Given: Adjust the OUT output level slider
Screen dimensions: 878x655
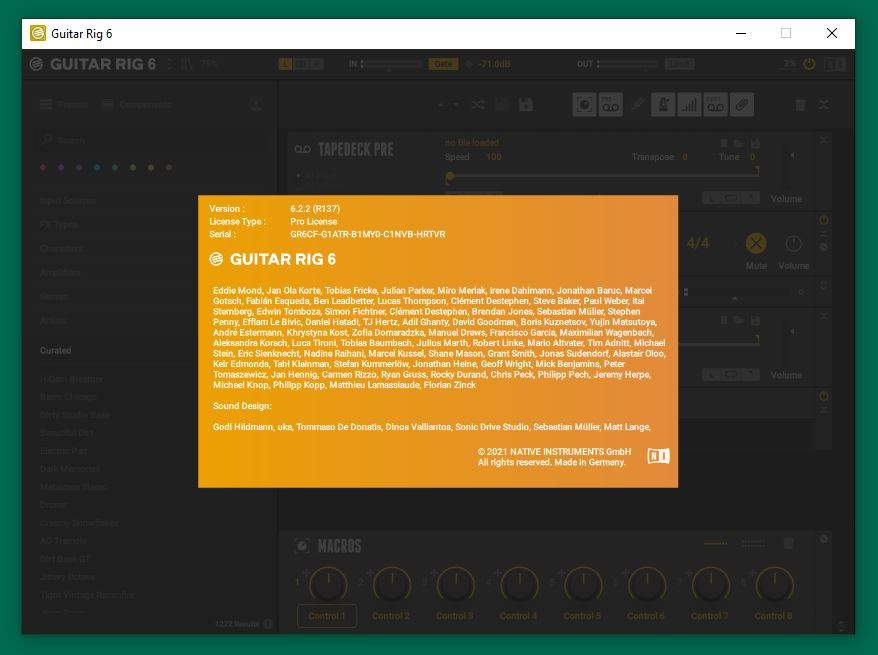Looking at the screenshot, I should (x=628, y=64).
